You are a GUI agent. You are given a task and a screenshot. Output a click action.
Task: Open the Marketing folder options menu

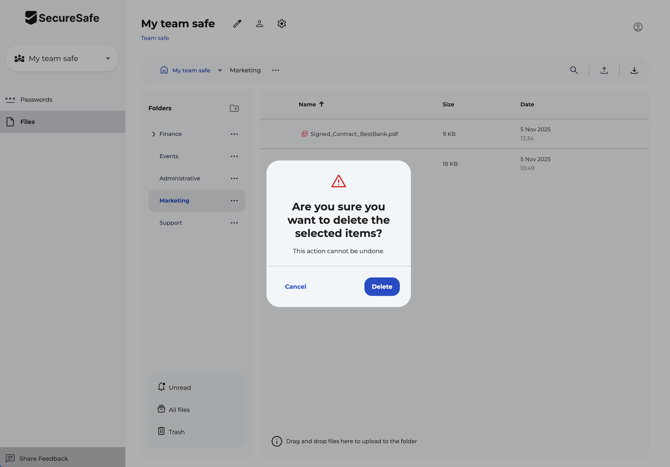point(234,201)
